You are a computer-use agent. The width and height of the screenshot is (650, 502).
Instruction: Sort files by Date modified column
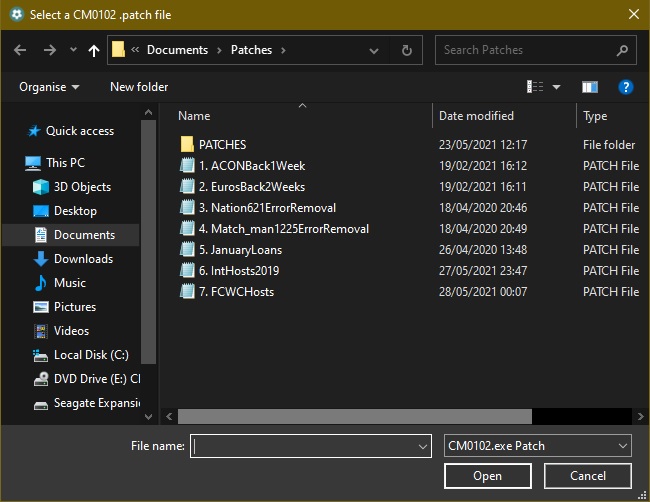(476, 116)
